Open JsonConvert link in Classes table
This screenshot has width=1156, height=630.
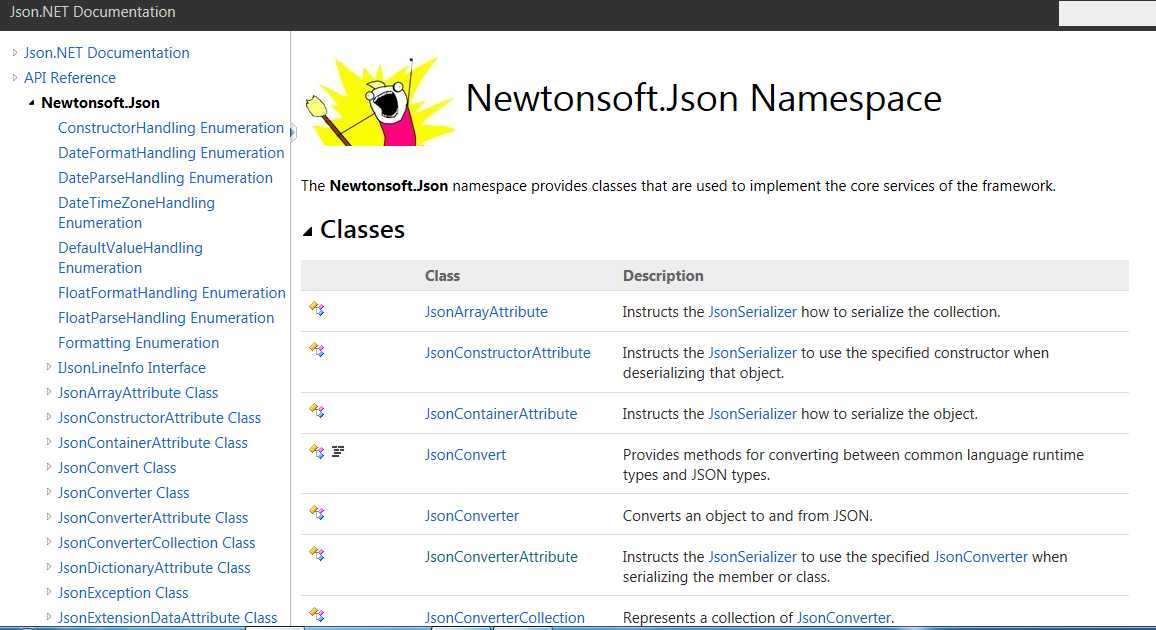465,455
